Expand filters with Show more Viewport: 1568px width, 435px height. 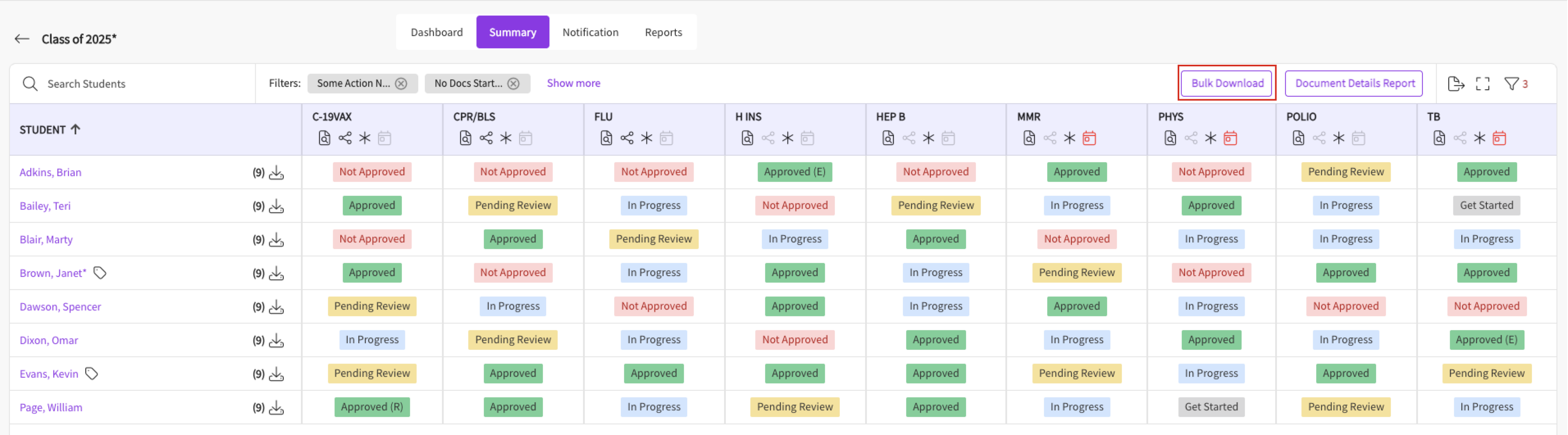pyautogui.click(x=573, y=83)
